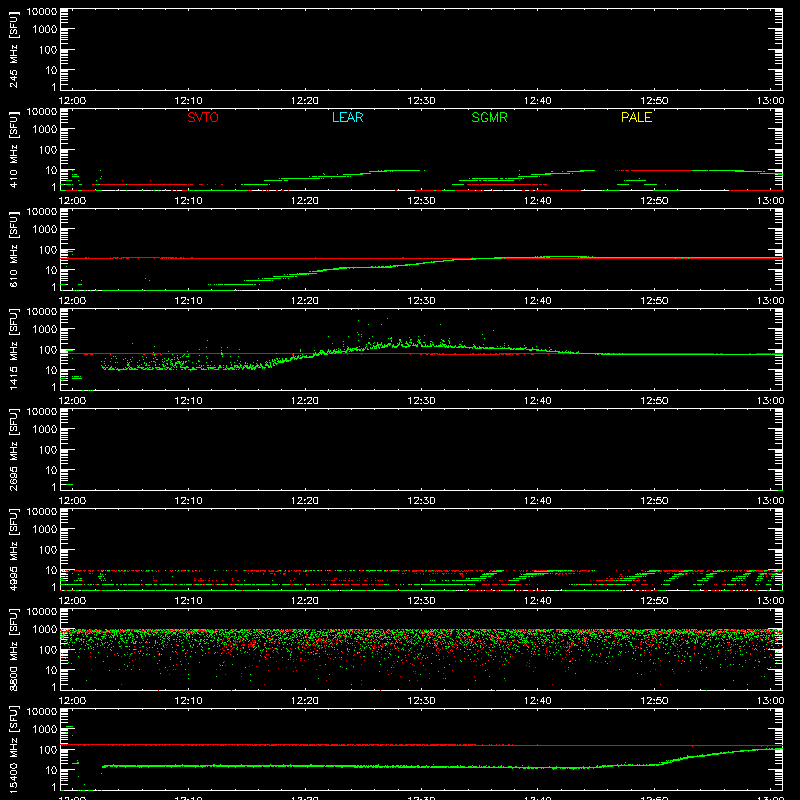Select the 245 MHz [SFU] axis title
800x800 pixels.
tap(14, 50)
